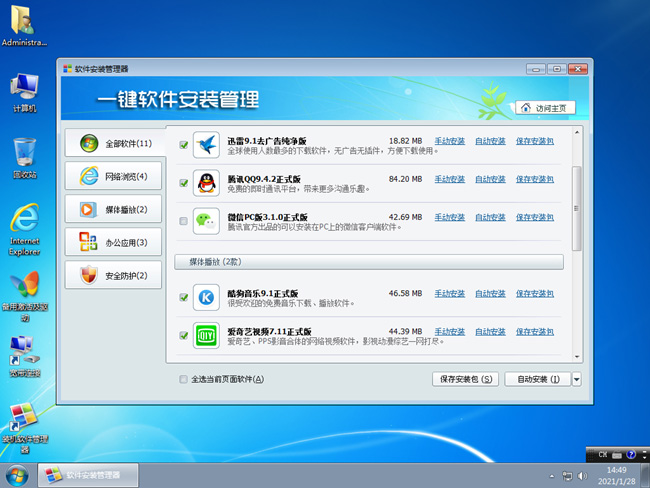Click the network tray icon
This screenshot has height=488, width=650.
tap(567, 476)
